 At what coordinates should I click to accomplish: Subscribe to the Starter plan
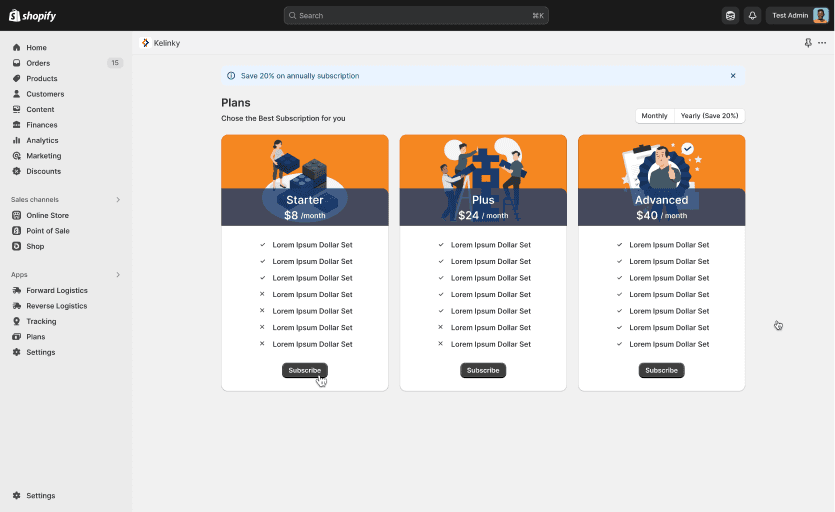click(x=304, y=370)
